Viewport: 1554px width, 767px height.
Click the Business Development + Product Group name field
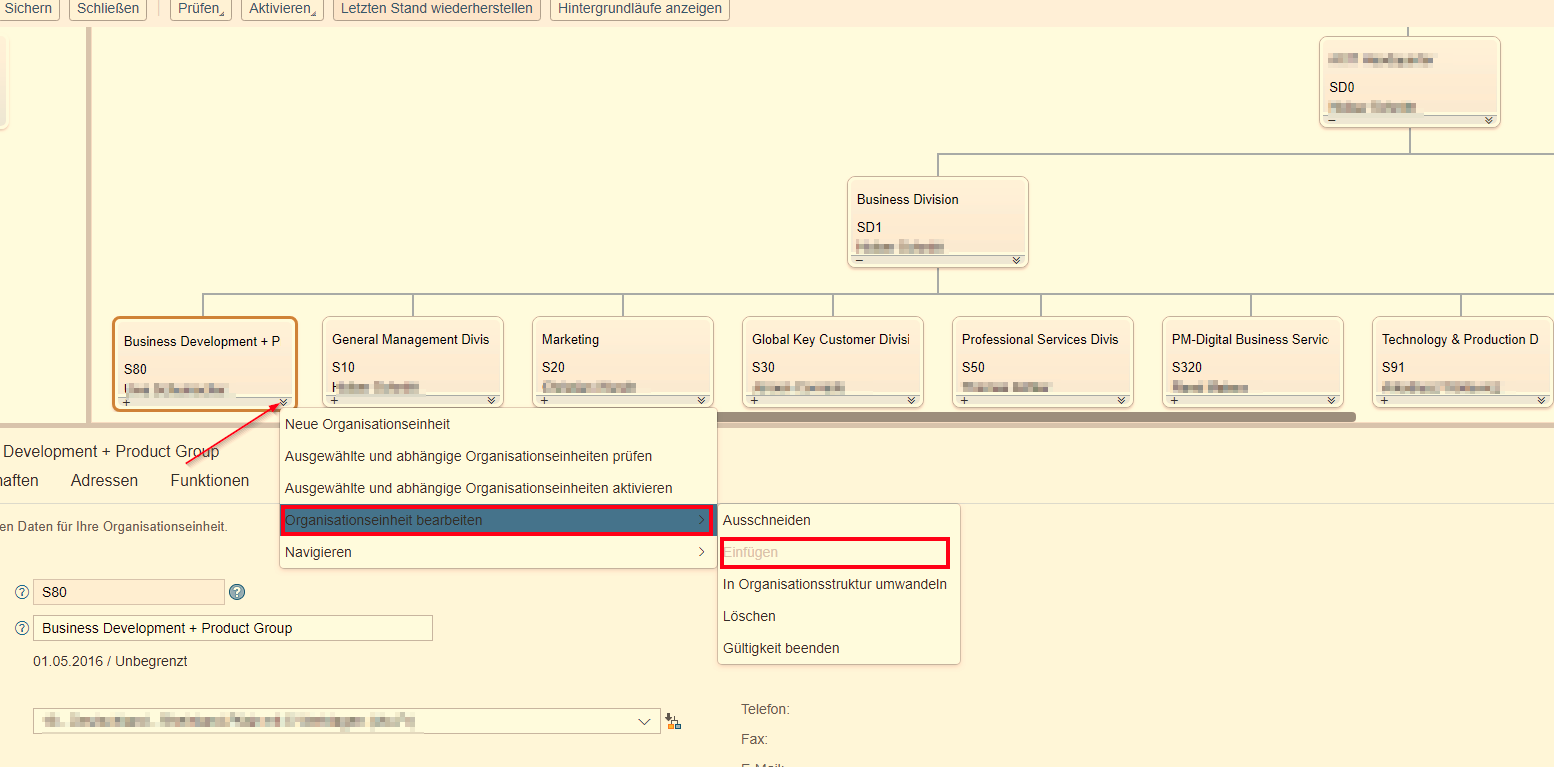[233, 628]
